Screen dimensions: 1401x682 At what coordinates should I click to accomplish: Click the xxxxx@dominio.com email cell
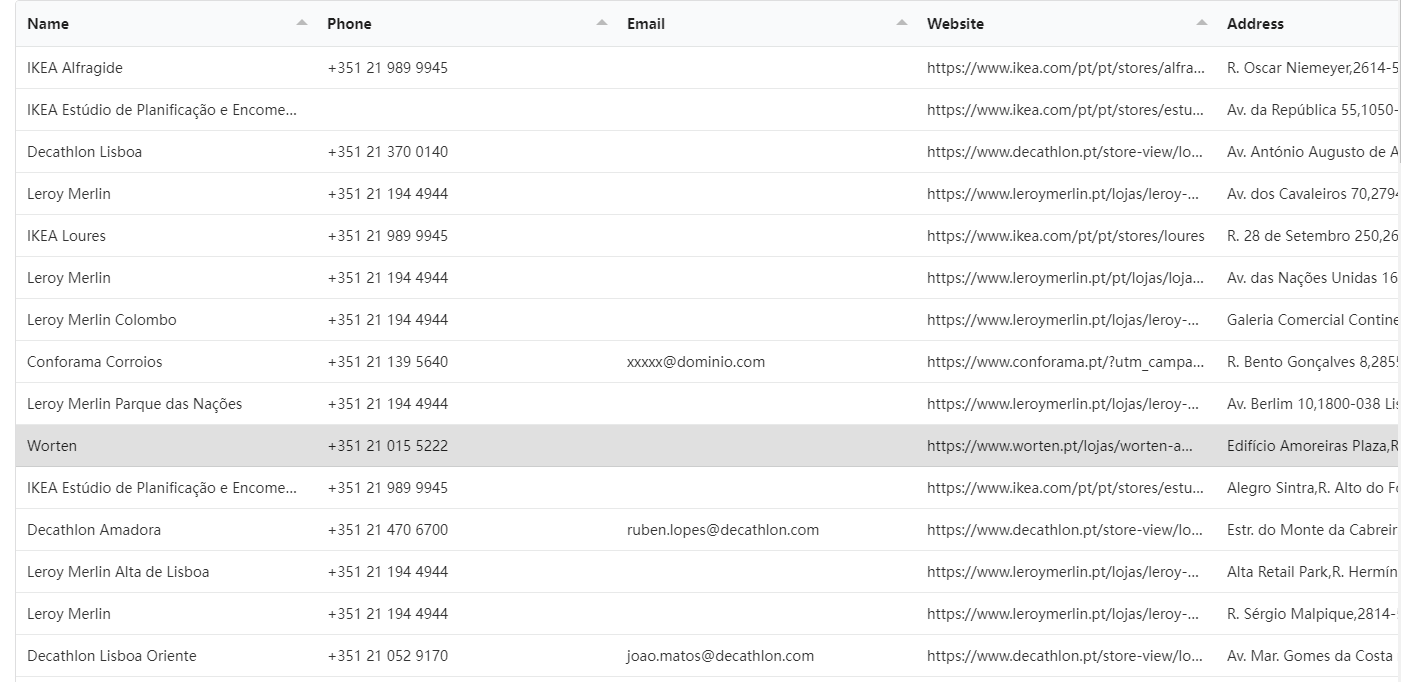coord(695,362)
